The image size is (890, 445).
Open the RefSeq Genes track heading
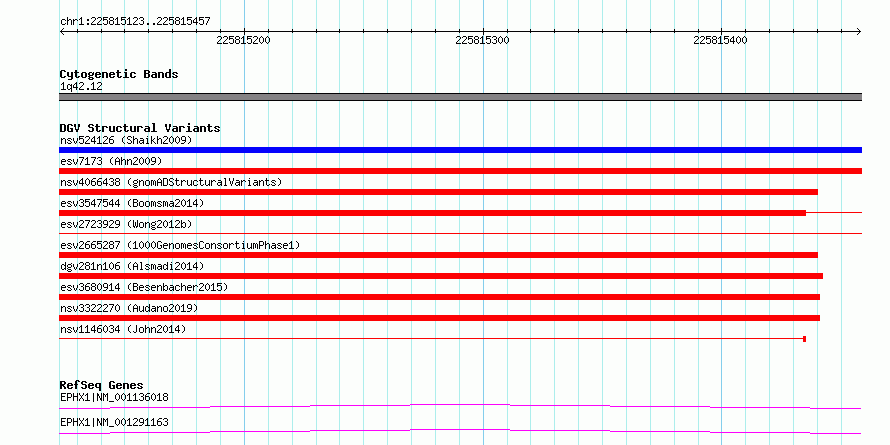(x=101, y=385)
